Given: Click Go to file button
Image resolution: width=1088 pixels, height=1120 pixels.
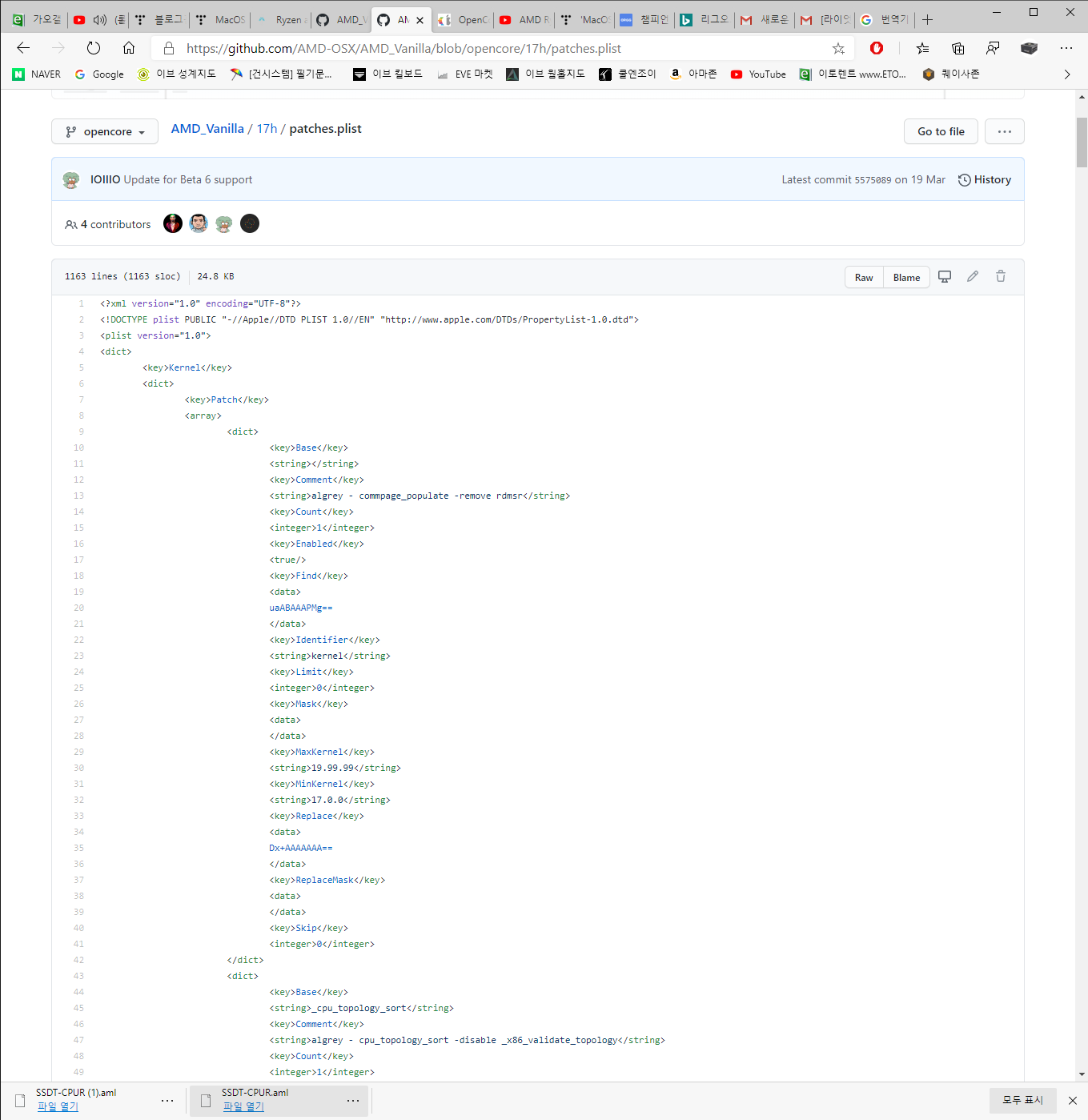Looking at the screenshot, I should tap(941, 131).
